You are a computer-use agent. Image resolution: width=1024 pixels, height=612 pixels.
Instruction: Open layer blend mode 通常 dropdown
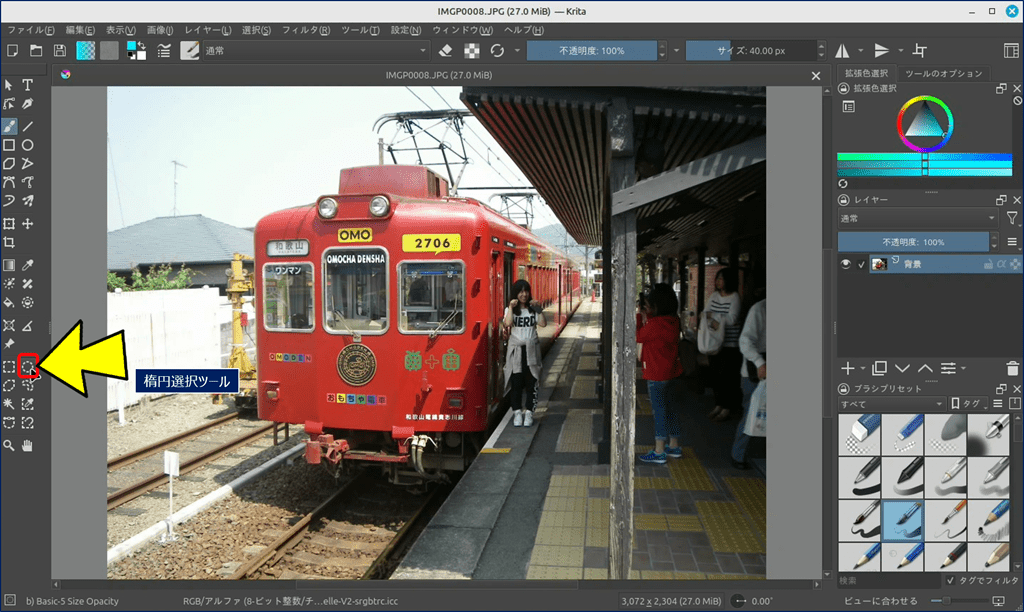[x=916, y=218]
